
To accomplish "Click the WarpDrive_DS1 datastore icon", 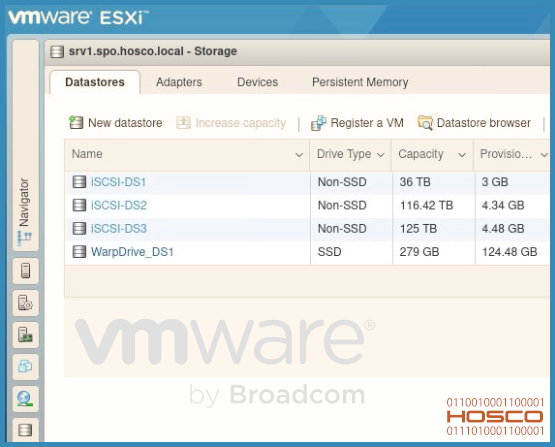I will [79, 252].
